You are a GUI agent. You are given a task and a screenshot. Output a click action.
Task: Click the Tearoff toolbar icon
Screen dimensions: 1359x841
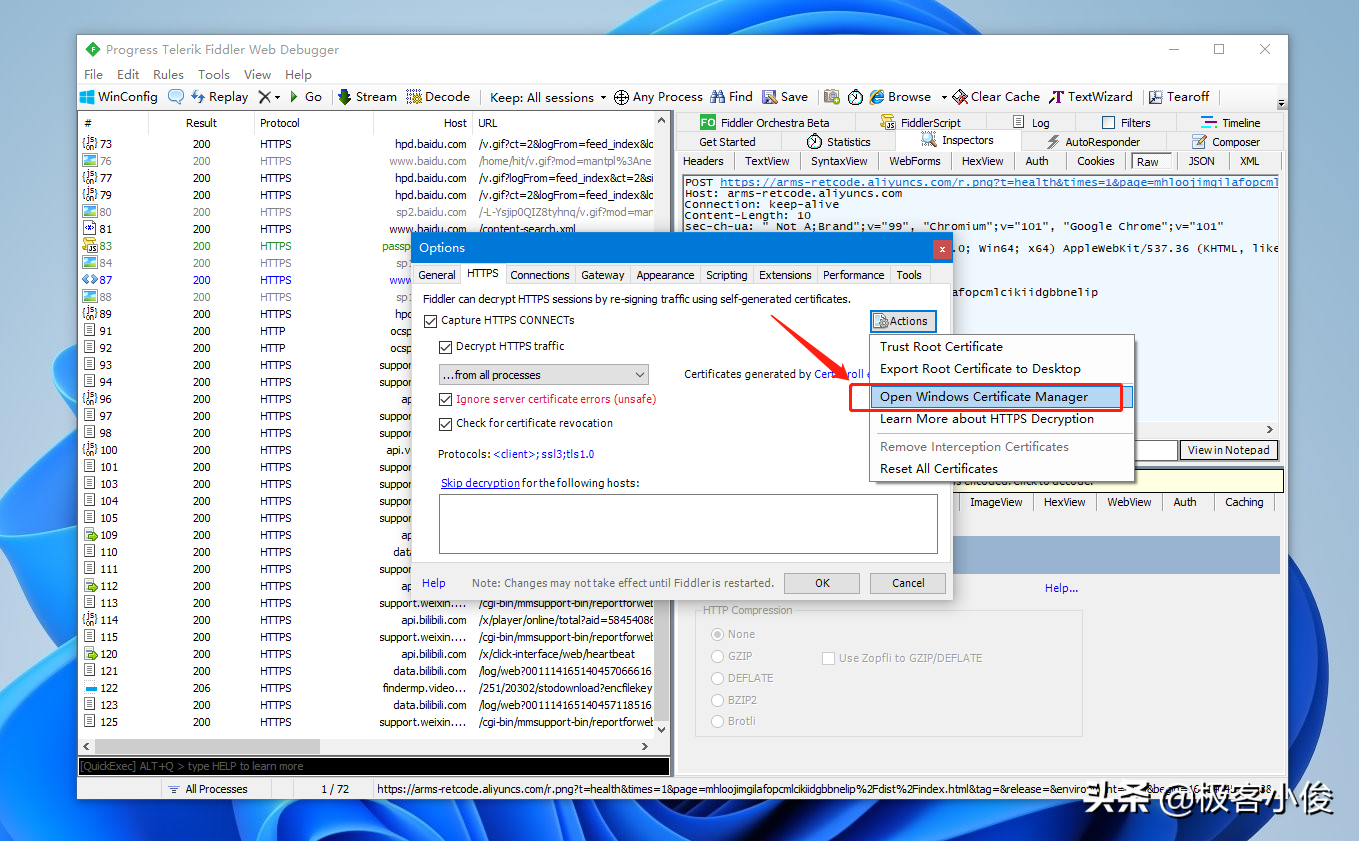point(1155,97)
